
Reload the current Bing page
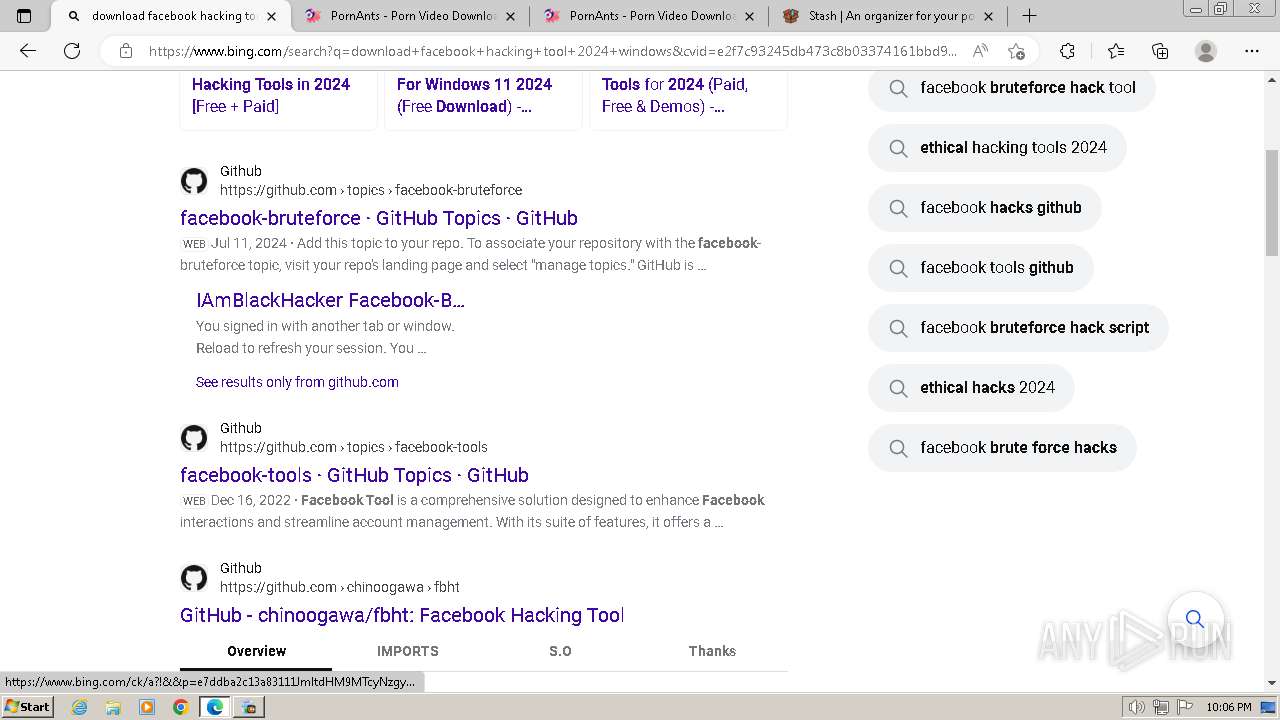pyautogui.click(x=72, y=51)
